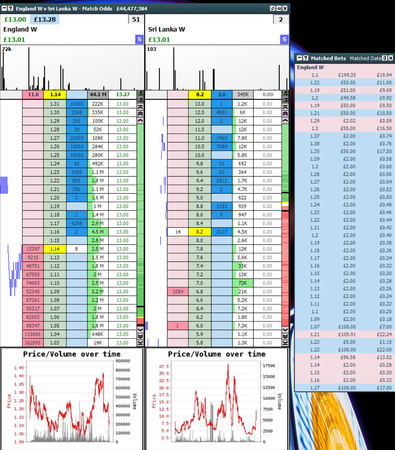Viewport: 395px width, 450px height.
Task: Jump to top of the England W ladder
Action: [140, 107]
